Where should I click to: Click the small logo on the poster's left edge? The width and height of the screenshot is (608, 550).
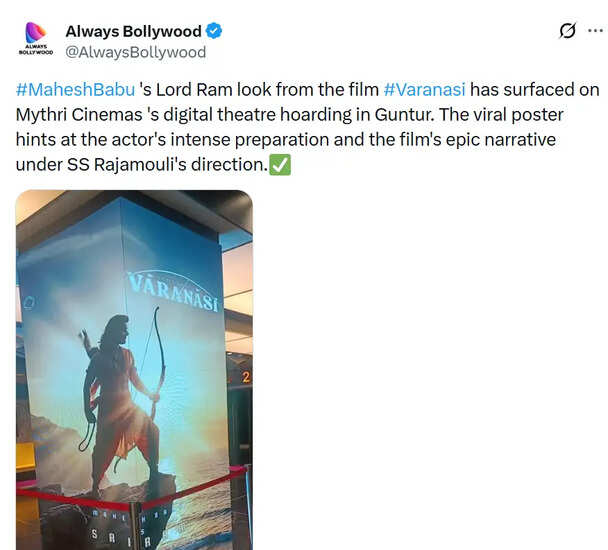[29, 303]
